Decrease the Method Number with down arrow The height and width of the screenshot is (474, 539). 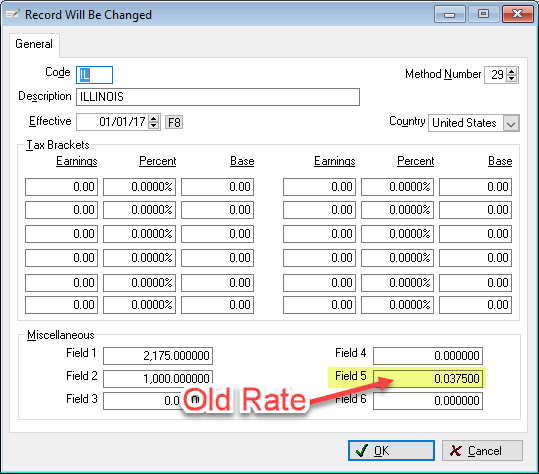click(x=512, y=78)
